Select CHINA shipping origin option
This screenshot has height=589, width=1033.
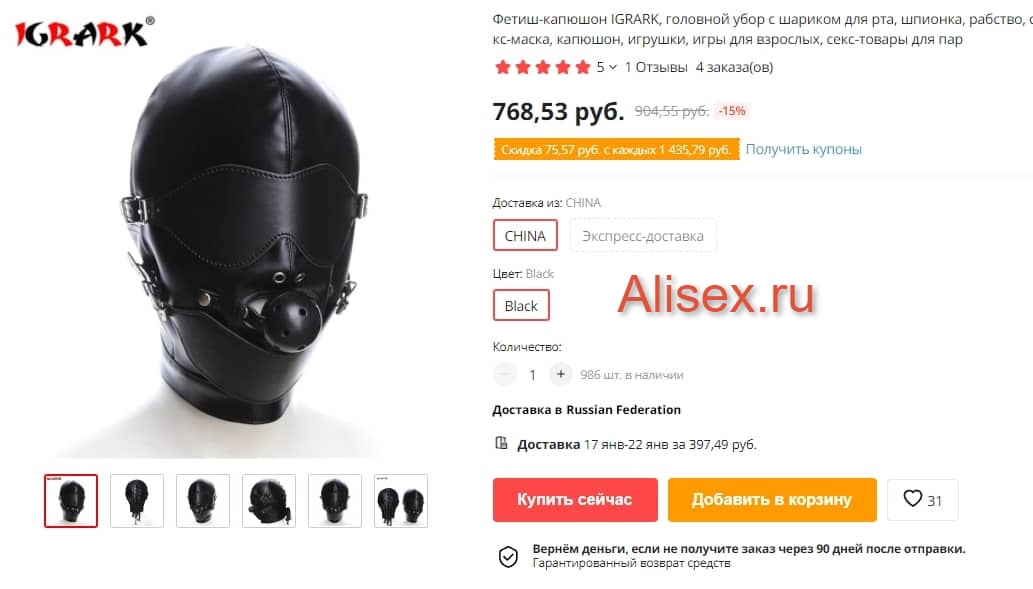(525, 235)
